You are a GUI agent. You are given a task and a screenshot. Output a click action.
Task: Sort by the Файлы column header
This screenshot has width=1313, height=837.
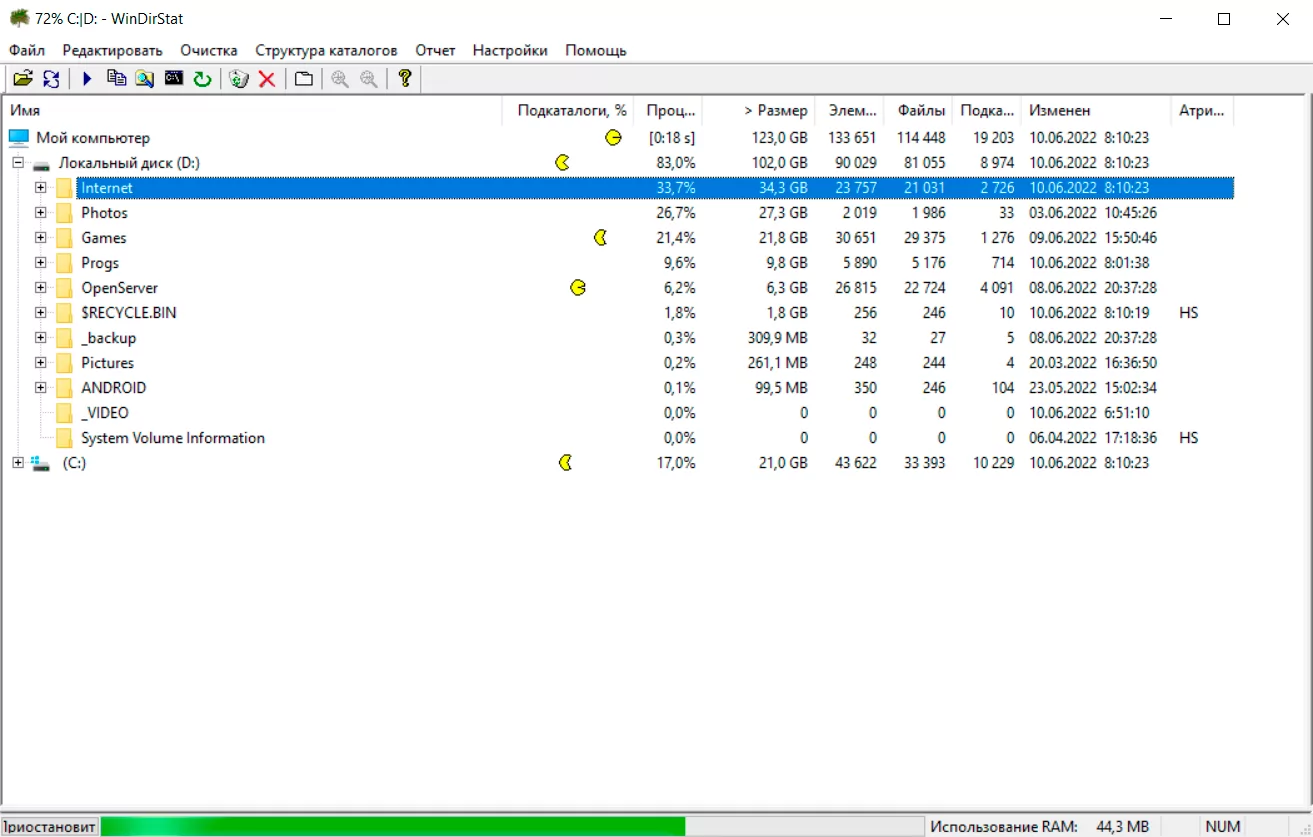918,111
